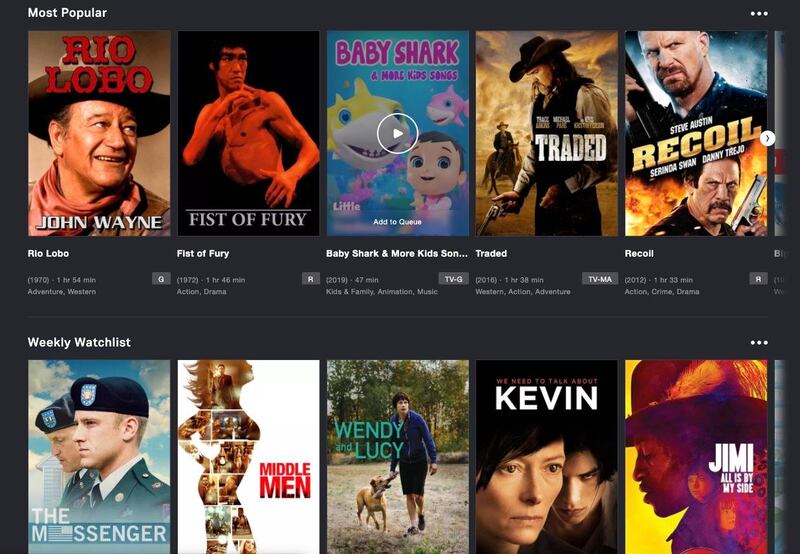The image size is (800, 554).
Task: Open Baby Shark & More Kids Songs title
Action: (x=397, y=254)
